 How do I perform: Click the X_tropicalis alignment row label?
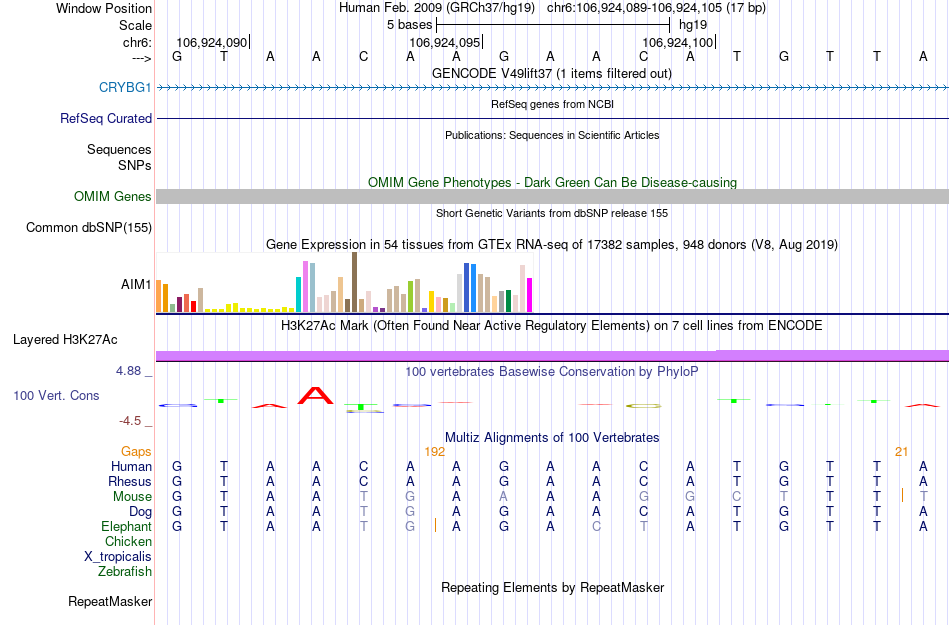pyautogui.click(x=118, y=557)
